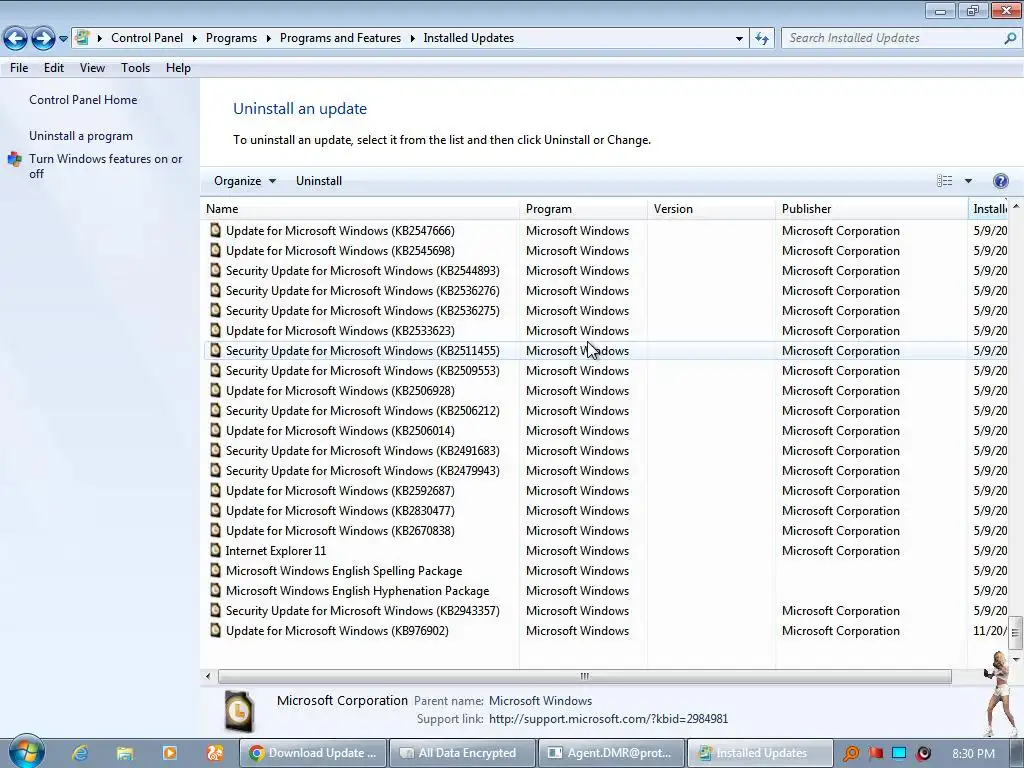Click icon of Security Update (KB2536275)
Screen dimensions: 1024x768
click(216, 311)
